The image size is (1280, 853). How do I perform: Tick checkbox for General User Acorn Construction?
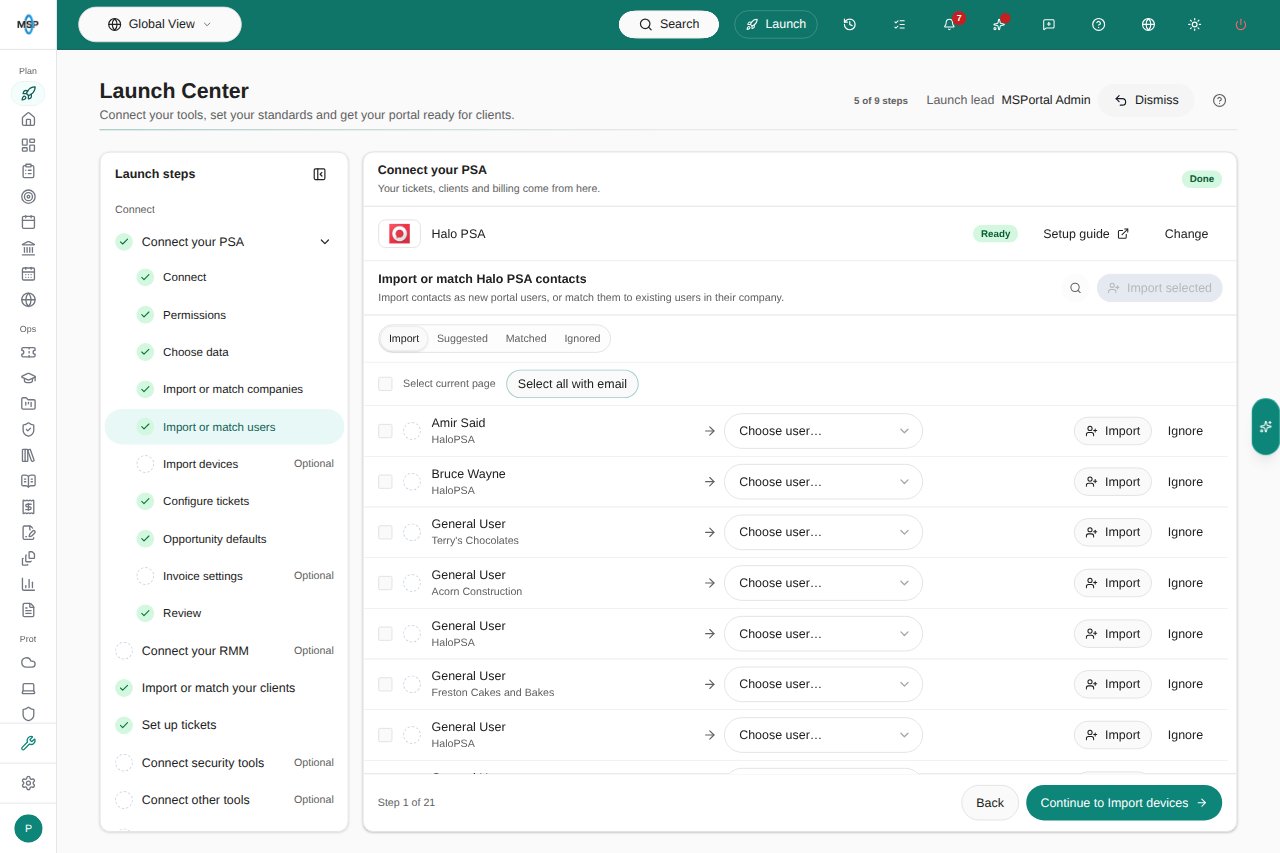pyautogui.click(x=385, y=583)
